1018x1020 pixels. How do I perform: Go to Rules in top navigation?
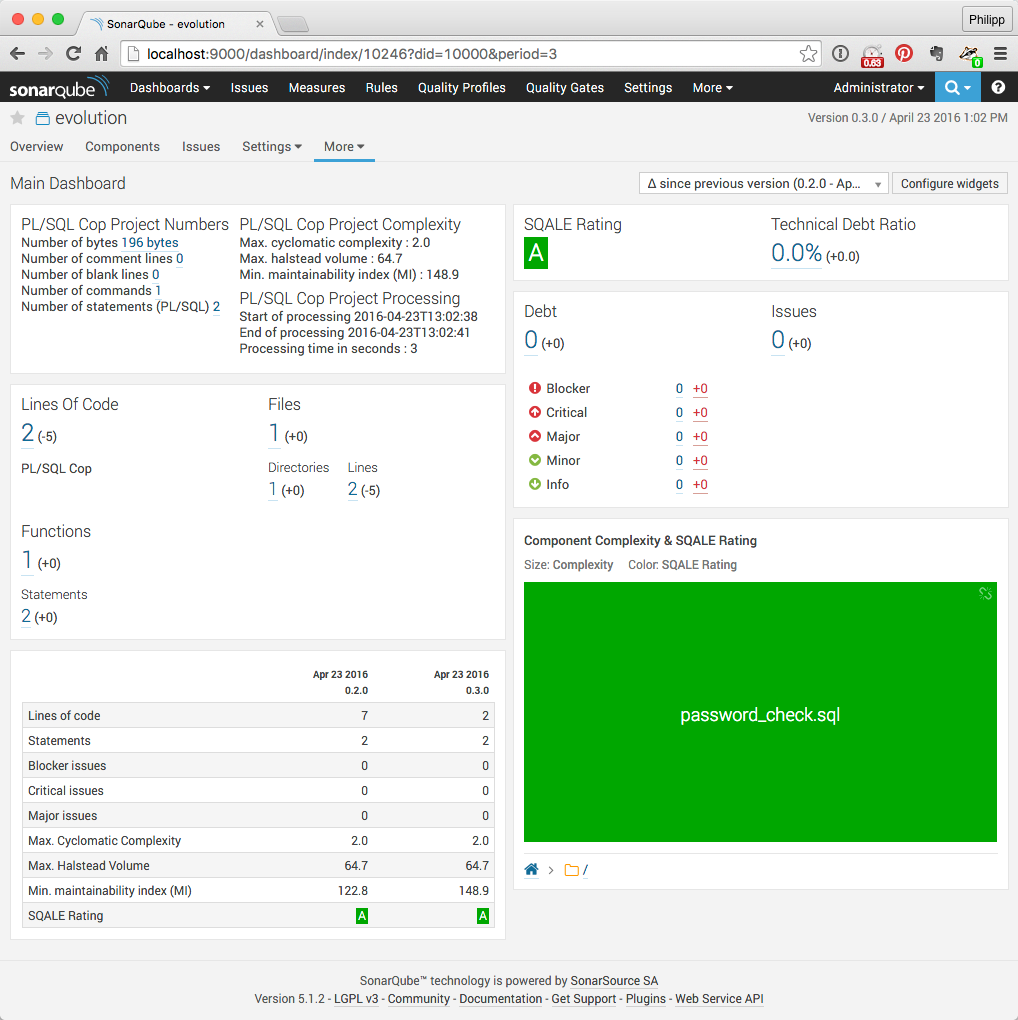(x=381, y=87)
